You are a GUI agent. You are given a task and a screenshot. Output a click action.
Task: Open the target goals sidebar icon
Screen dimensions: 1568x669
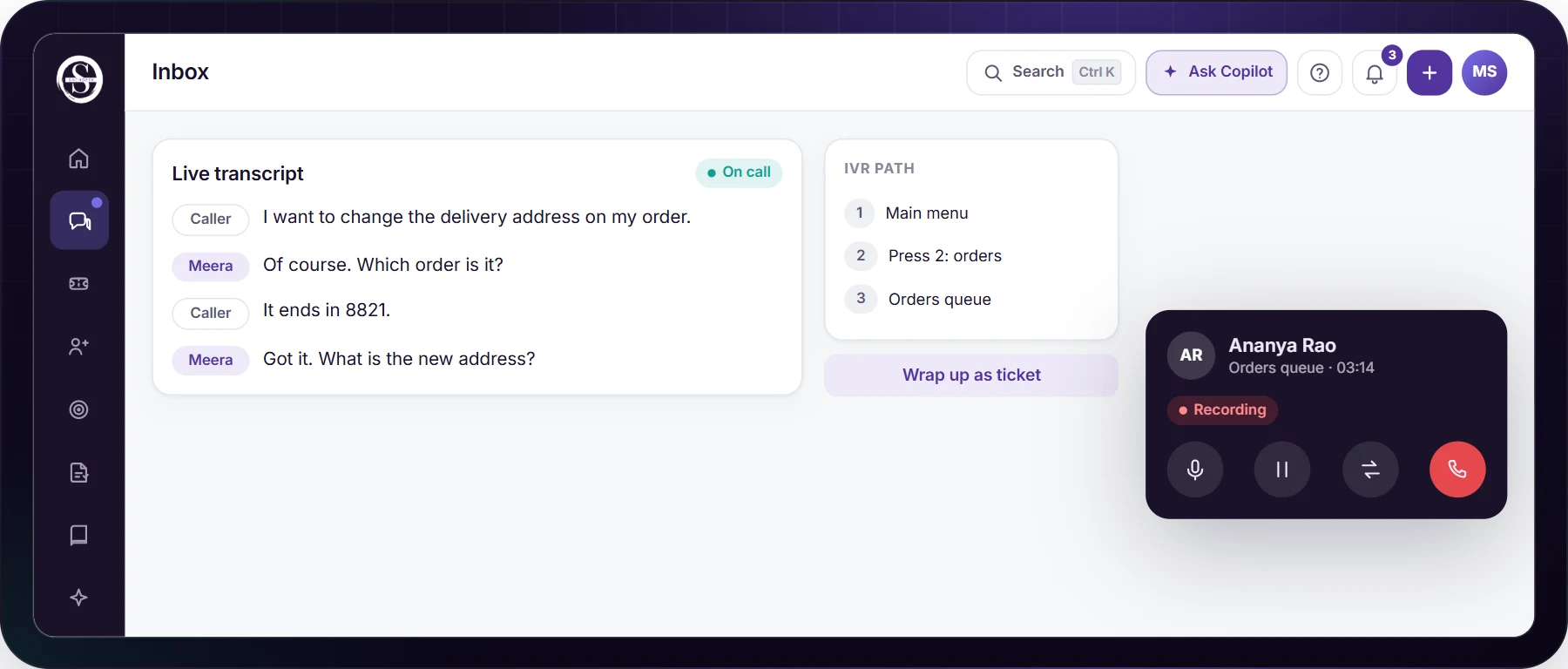tap(79, 409)
